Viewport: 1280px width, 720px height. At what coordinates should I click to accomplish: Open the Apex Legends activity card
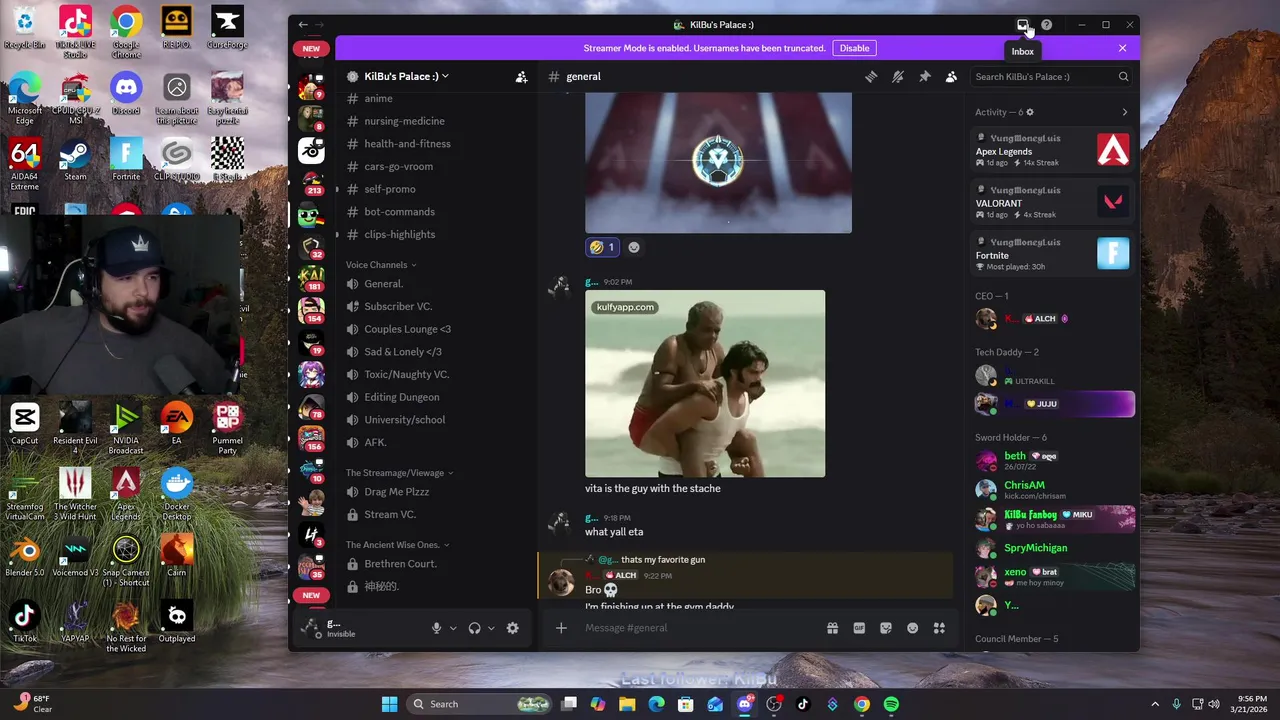[x=1052, y=151]
